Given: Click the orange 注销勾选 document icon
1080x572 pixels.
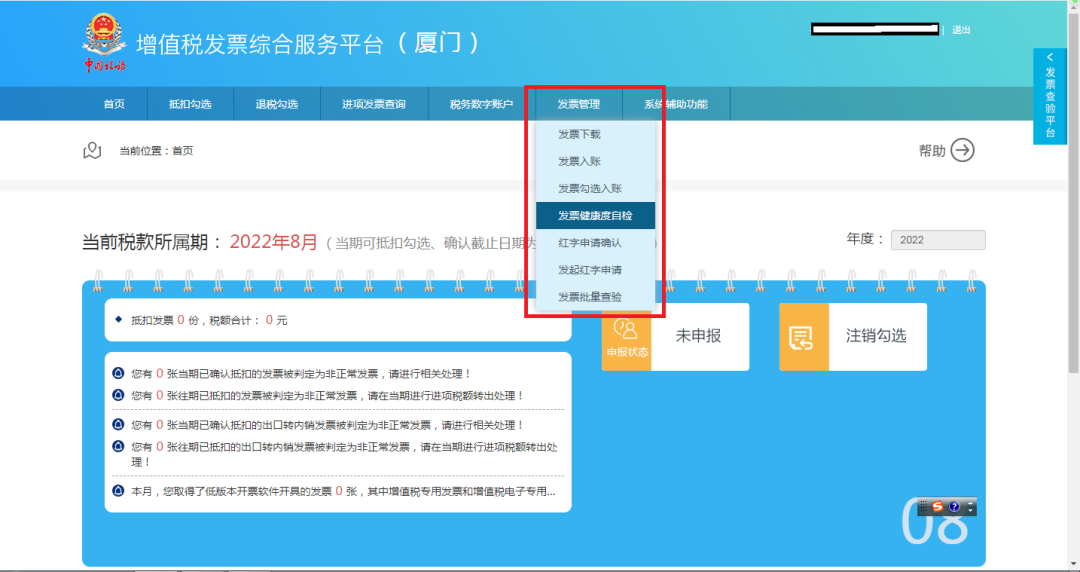Looking at the screenshot, I should (804, 337).
